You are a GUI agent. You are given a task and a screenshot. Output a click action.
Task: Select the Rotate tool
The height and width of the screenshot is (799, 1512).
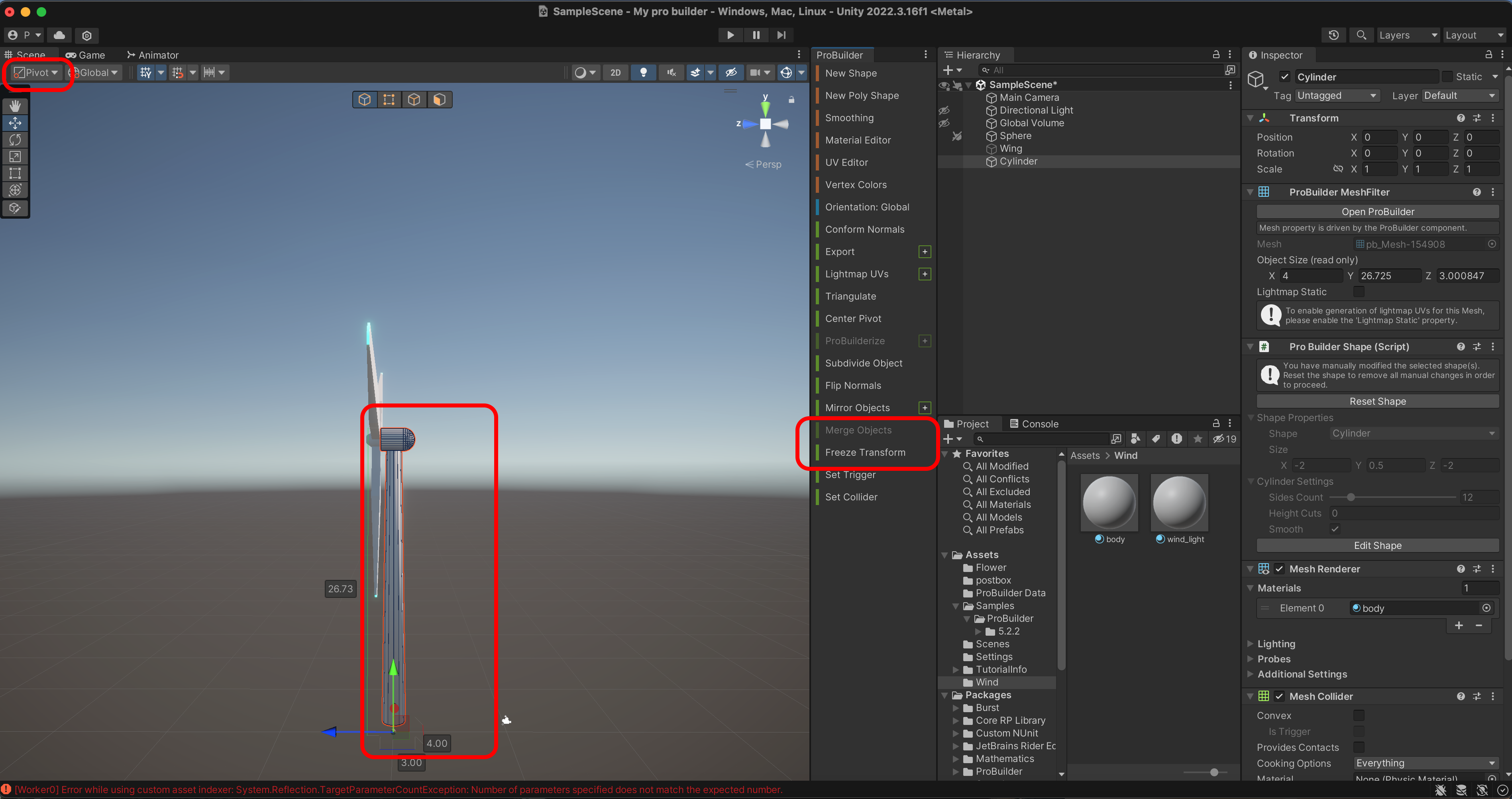click(15, 140)
